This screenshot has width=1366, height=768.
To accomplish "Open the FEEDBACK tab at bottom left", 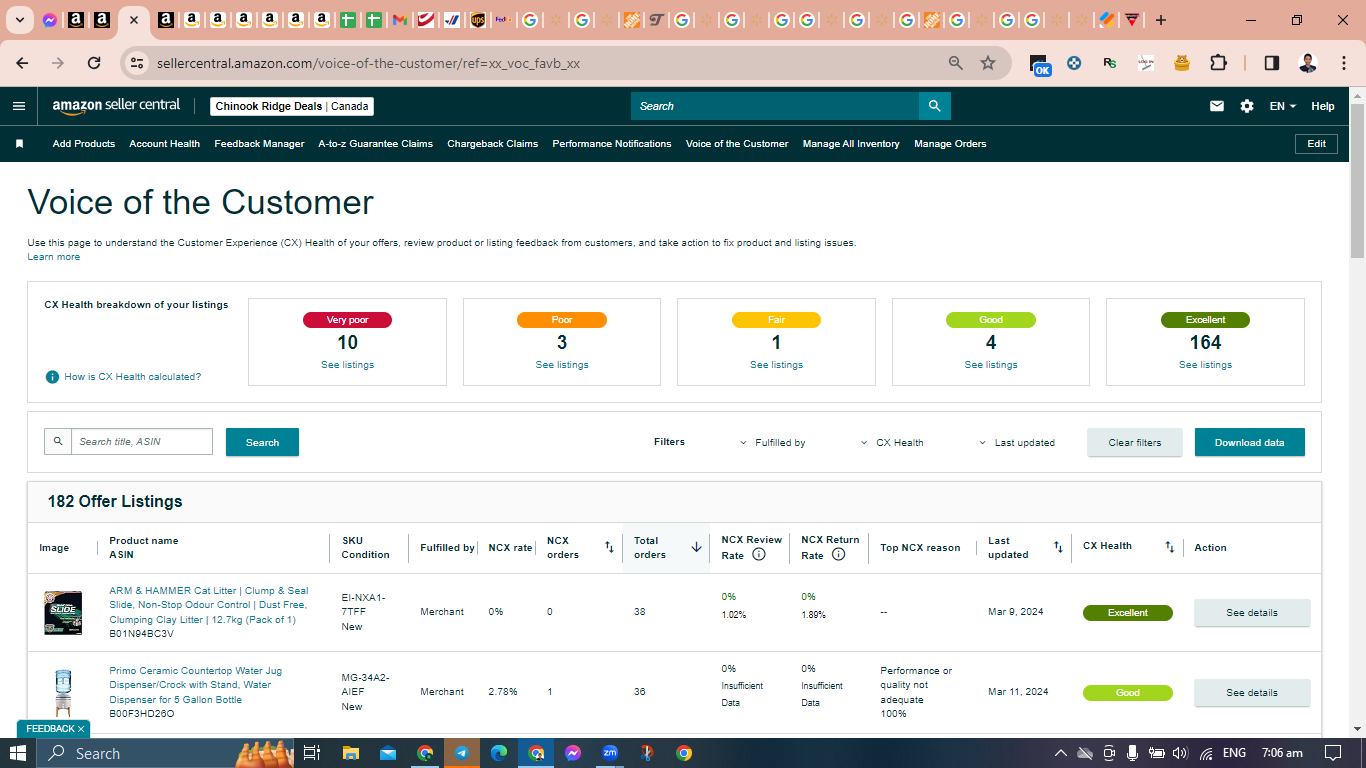I will [53, 729].
